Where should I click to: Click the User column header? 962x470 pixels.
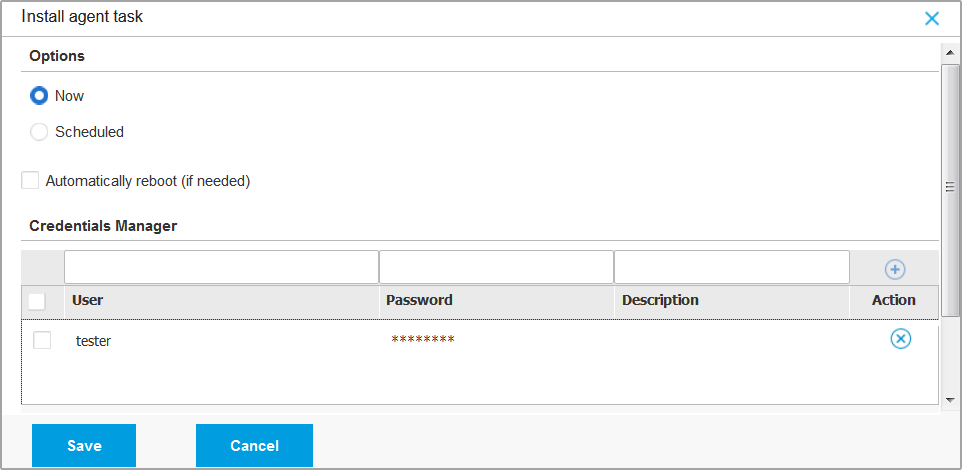[x=88, y=300]
